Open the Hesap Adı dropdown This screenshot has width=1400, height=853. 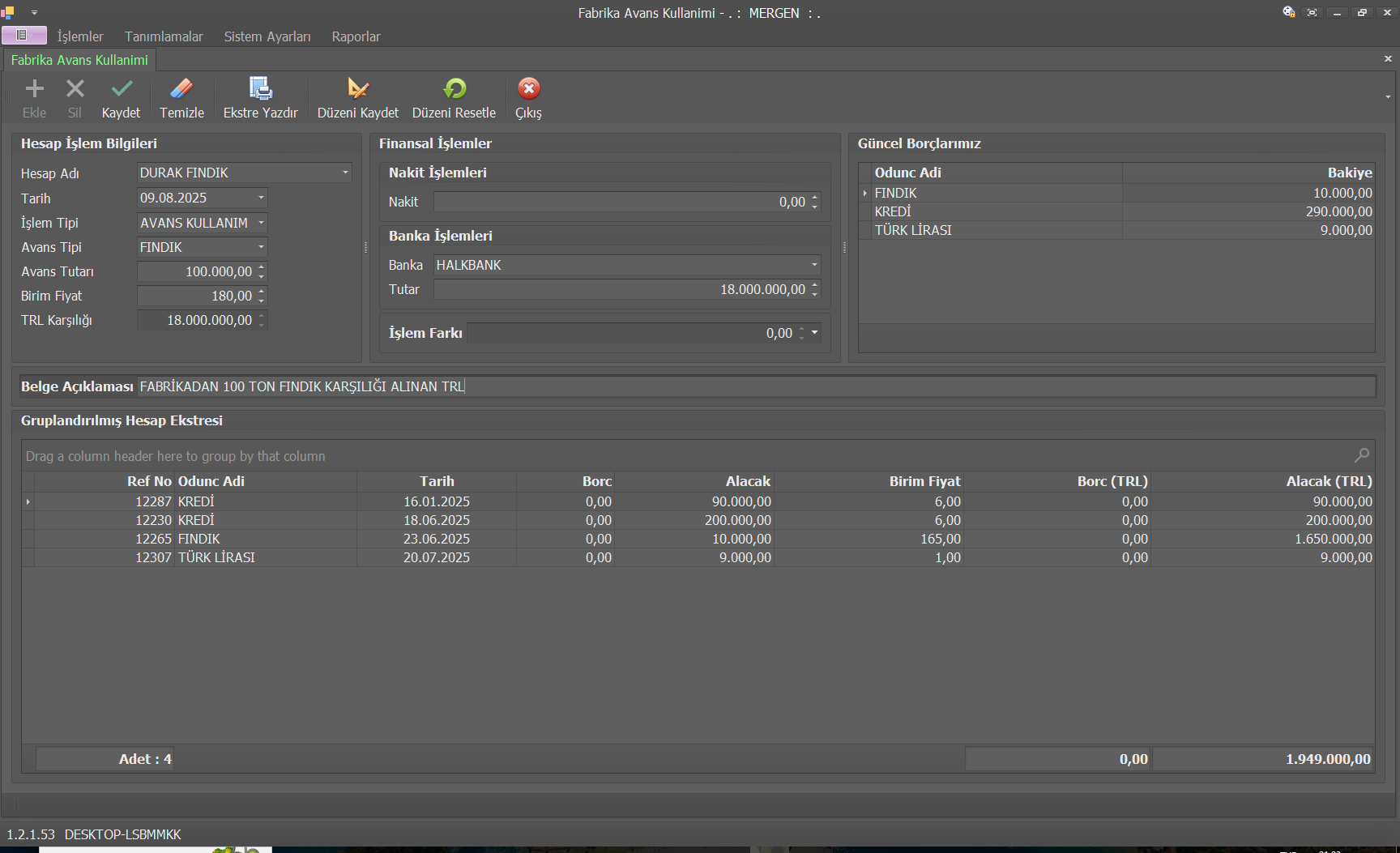point(345,173)
